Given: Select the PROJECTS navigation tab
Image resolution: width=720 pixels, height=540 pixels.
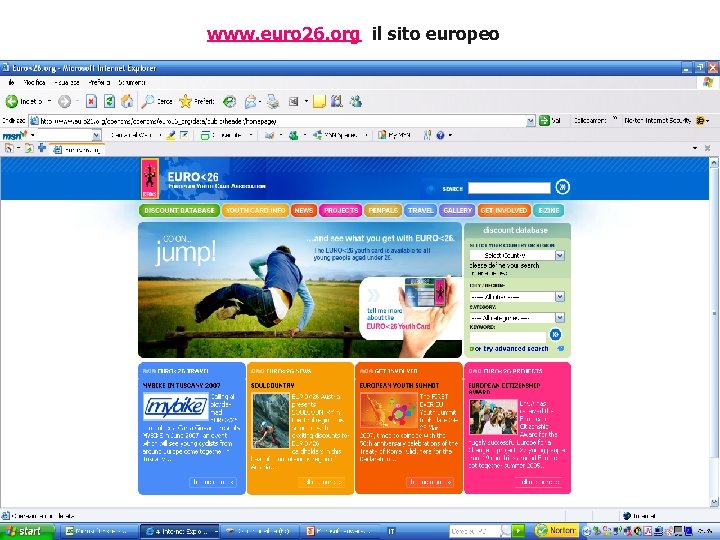Looking at the screenshot, I should click(x=341, y=210).
